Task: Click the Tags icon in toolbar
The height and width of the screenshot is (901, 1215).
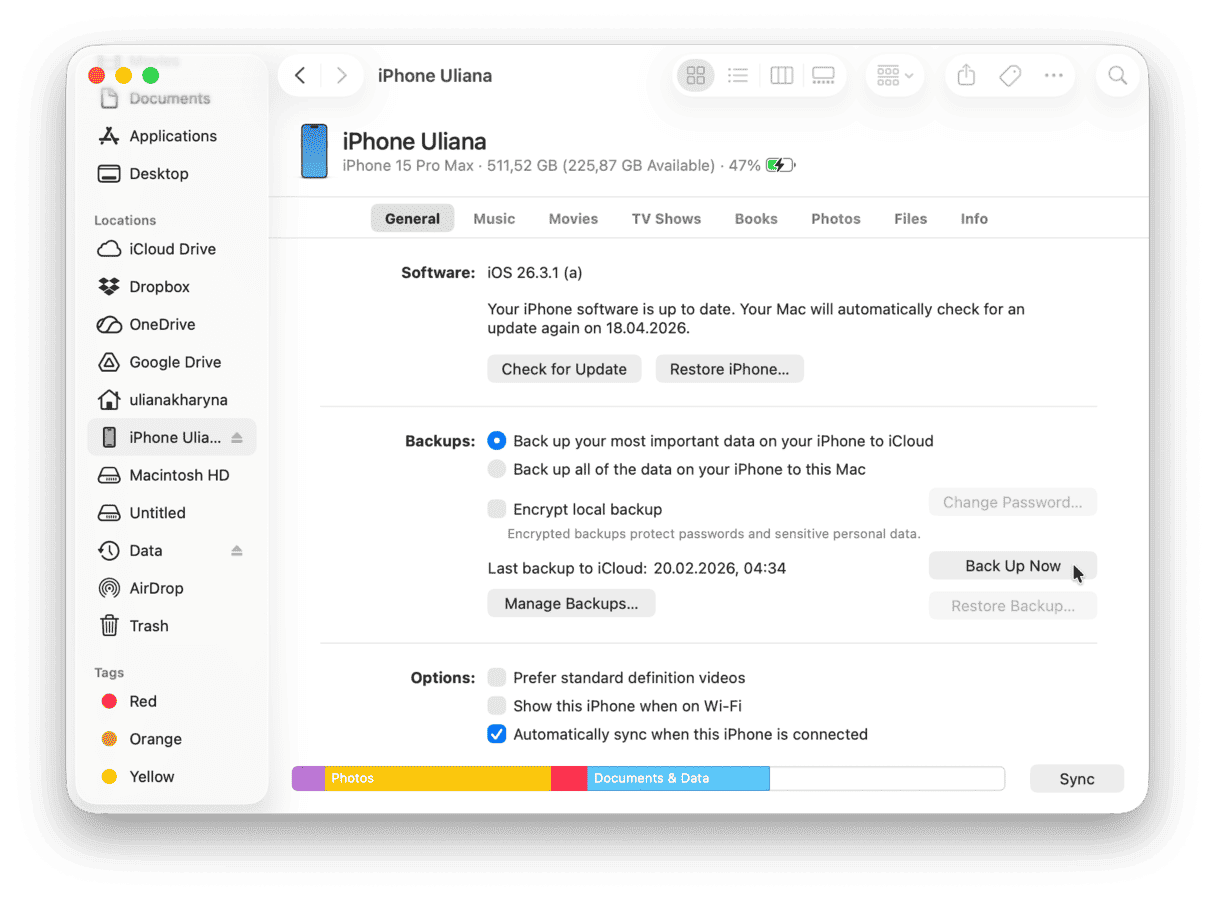Action: [1010, 76]
